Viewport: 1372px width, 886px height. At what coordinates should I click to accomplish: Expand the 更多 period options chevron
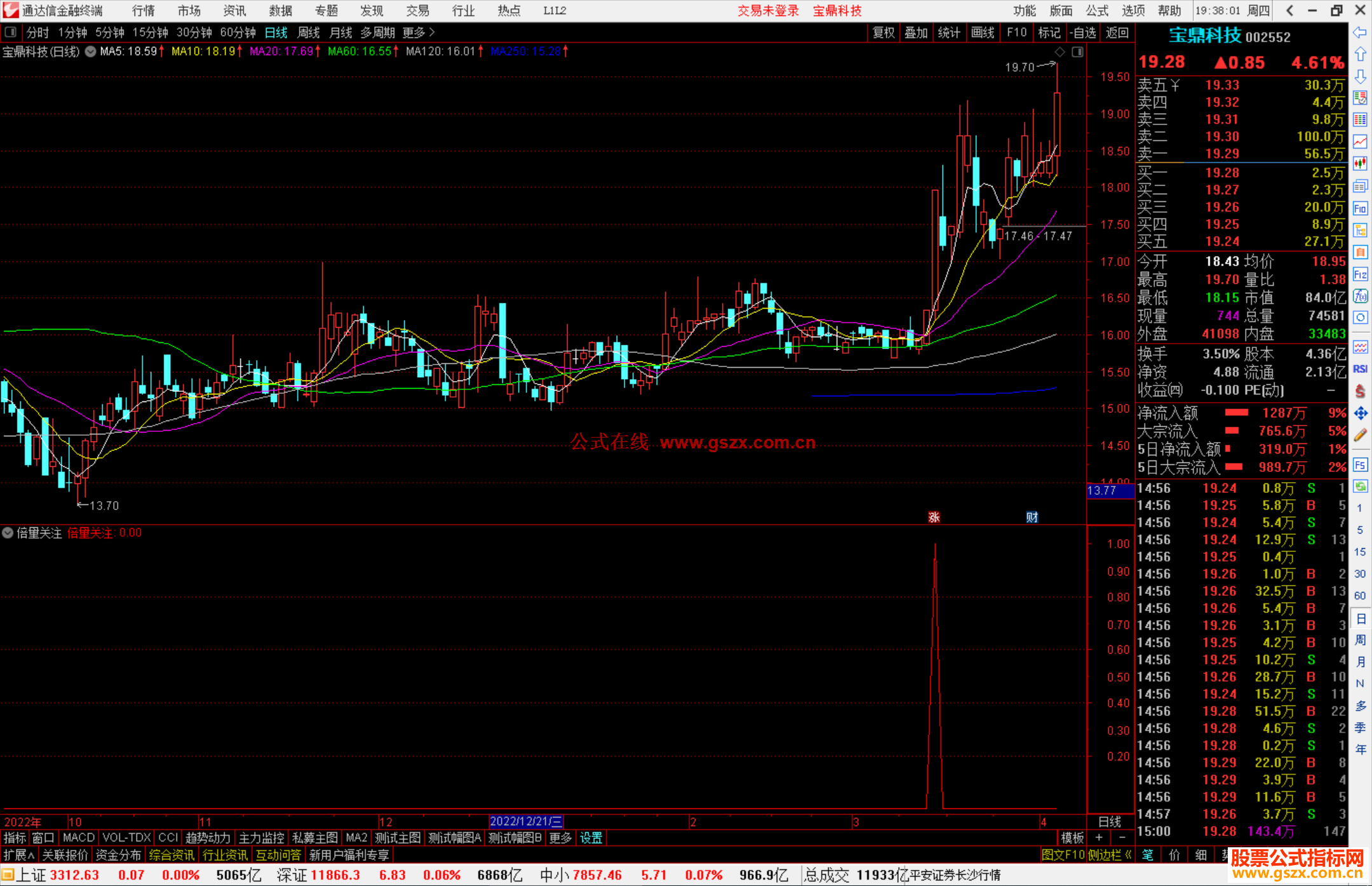(x=432, y=32)
